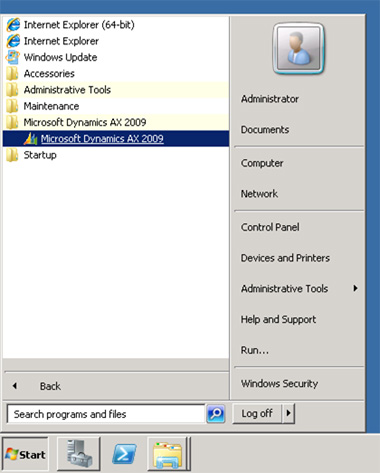Focus the Search programs and files box
380x473 pixels.
pos(106,414)
